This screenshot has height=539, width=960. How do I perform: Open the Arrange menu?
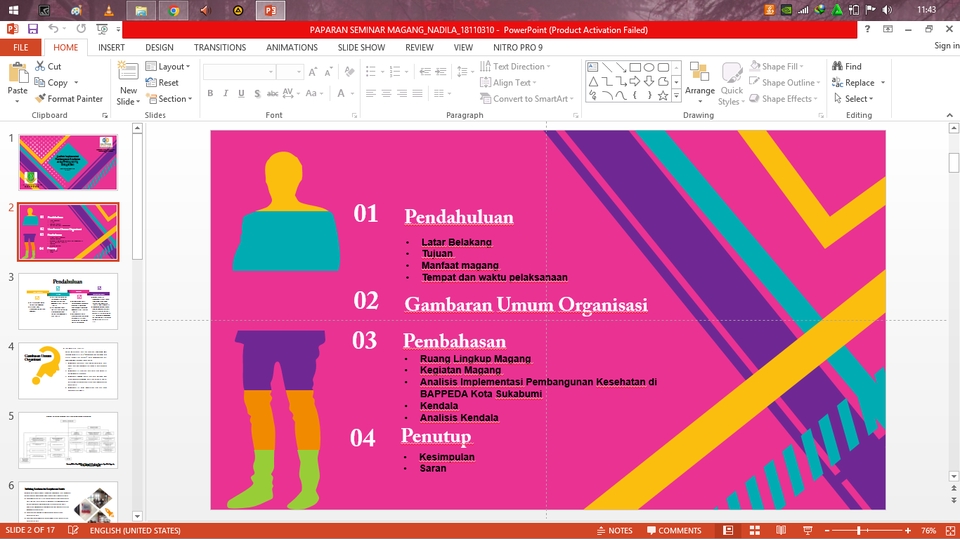[x=700, y=83]
